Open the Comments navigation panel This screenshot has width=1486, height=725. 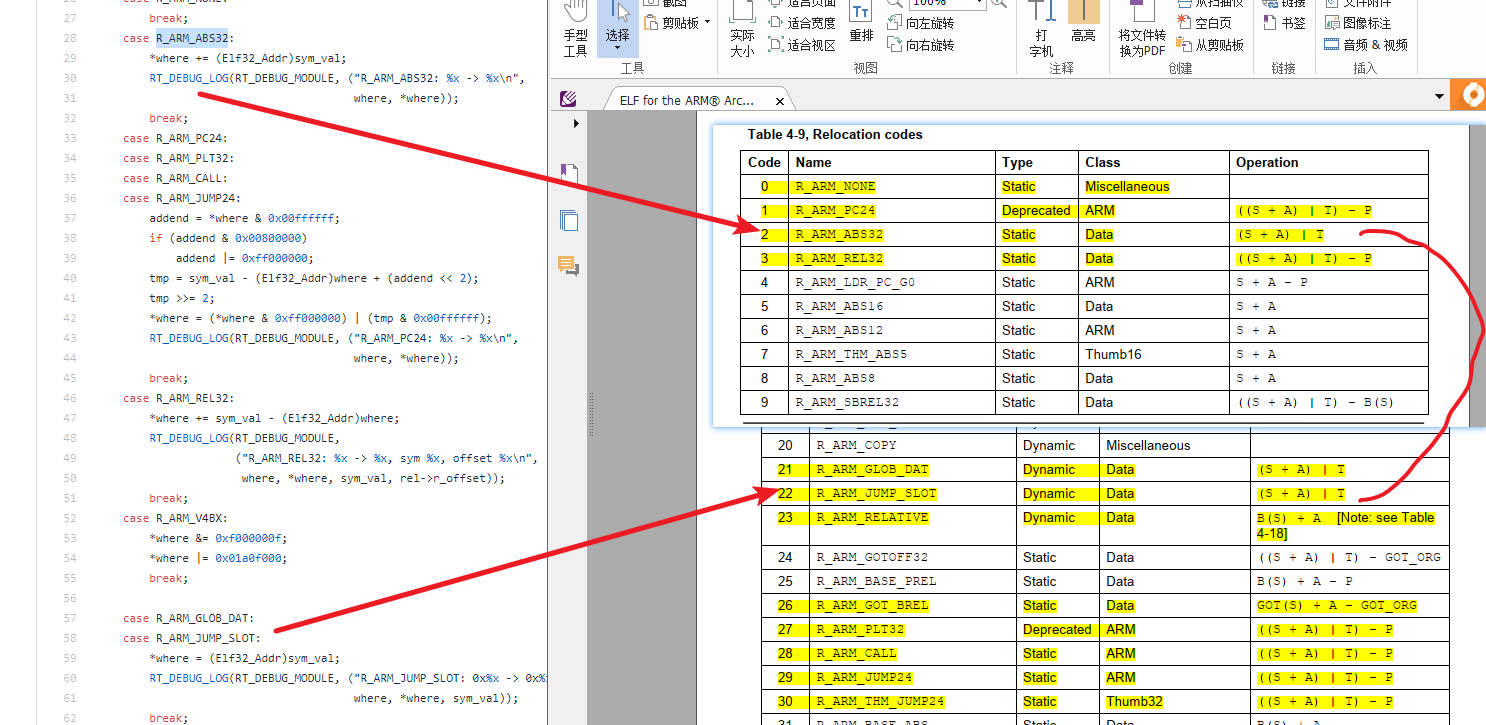click(569, 266)
